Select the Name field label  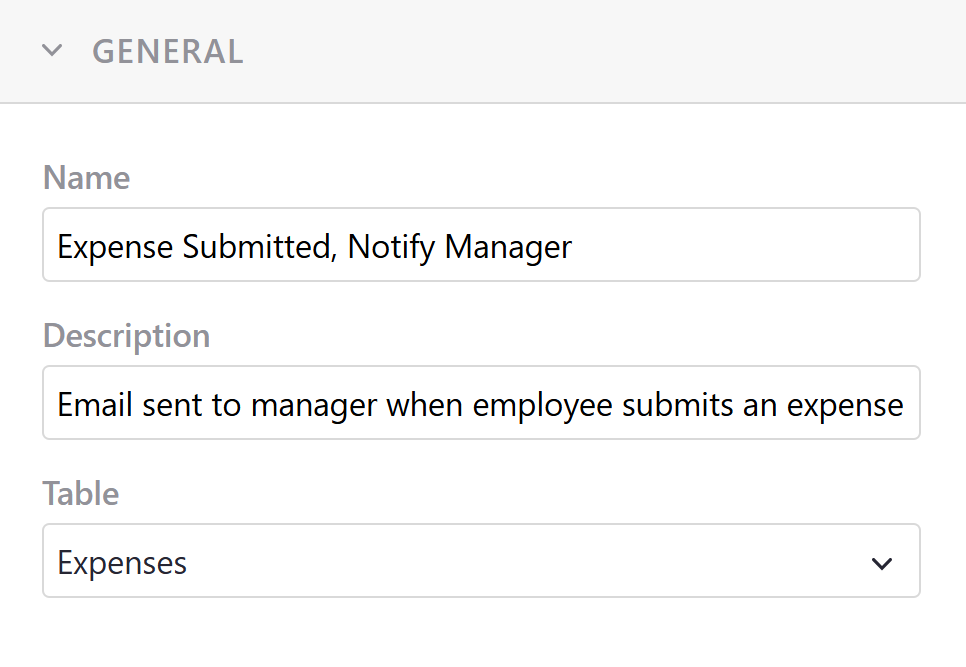click(x=87, y=178)
